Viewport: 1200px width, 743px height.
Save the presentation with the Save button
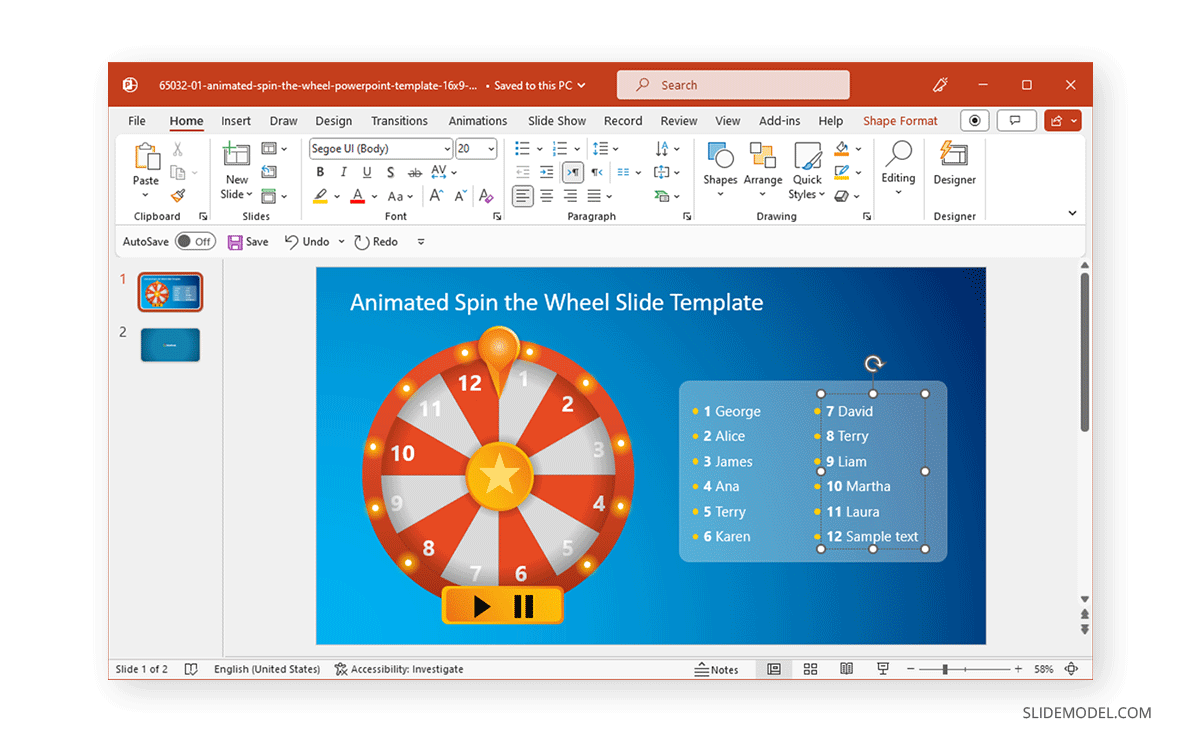click(x=247, y=241)
